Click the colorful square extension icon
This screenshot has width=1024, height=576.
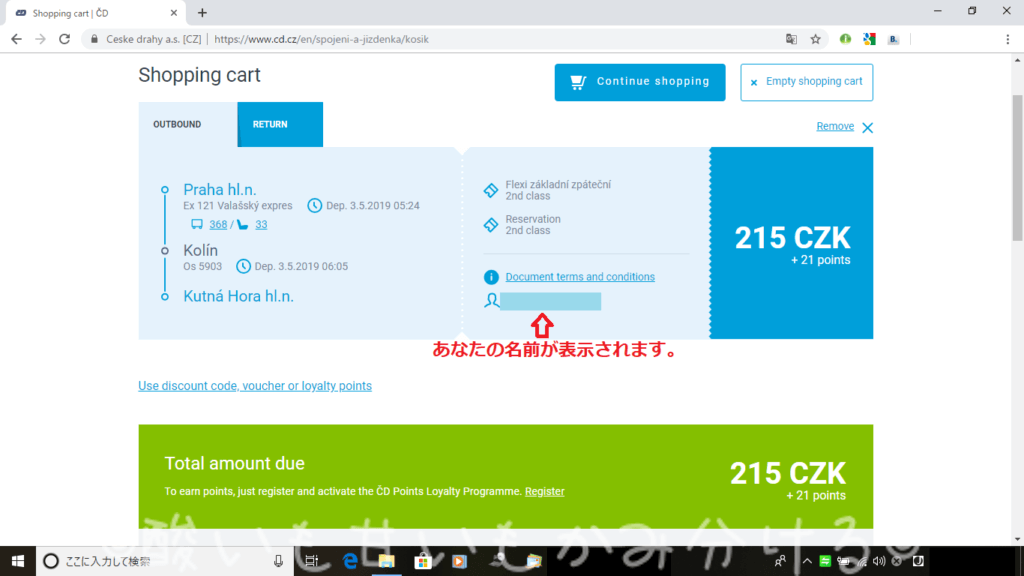pyautogui.click(x=869, y=39)
